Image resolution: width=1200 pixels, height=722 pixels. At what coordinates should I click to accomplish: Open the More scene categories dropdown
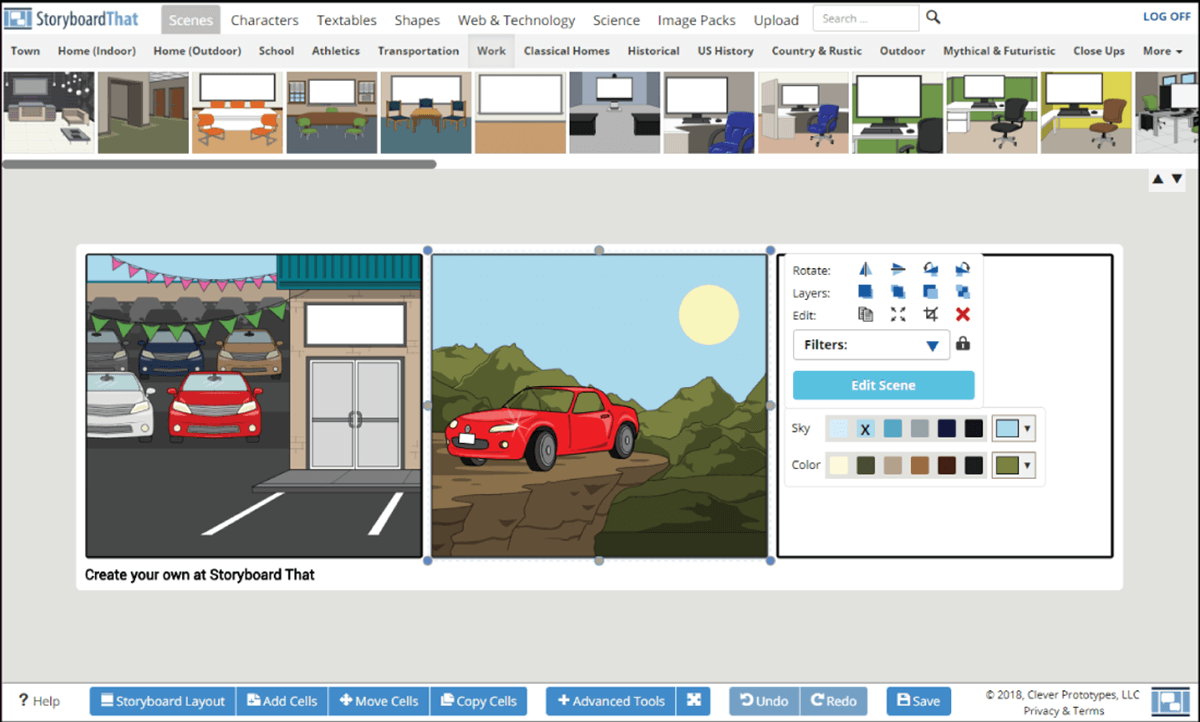[1162, 51]
